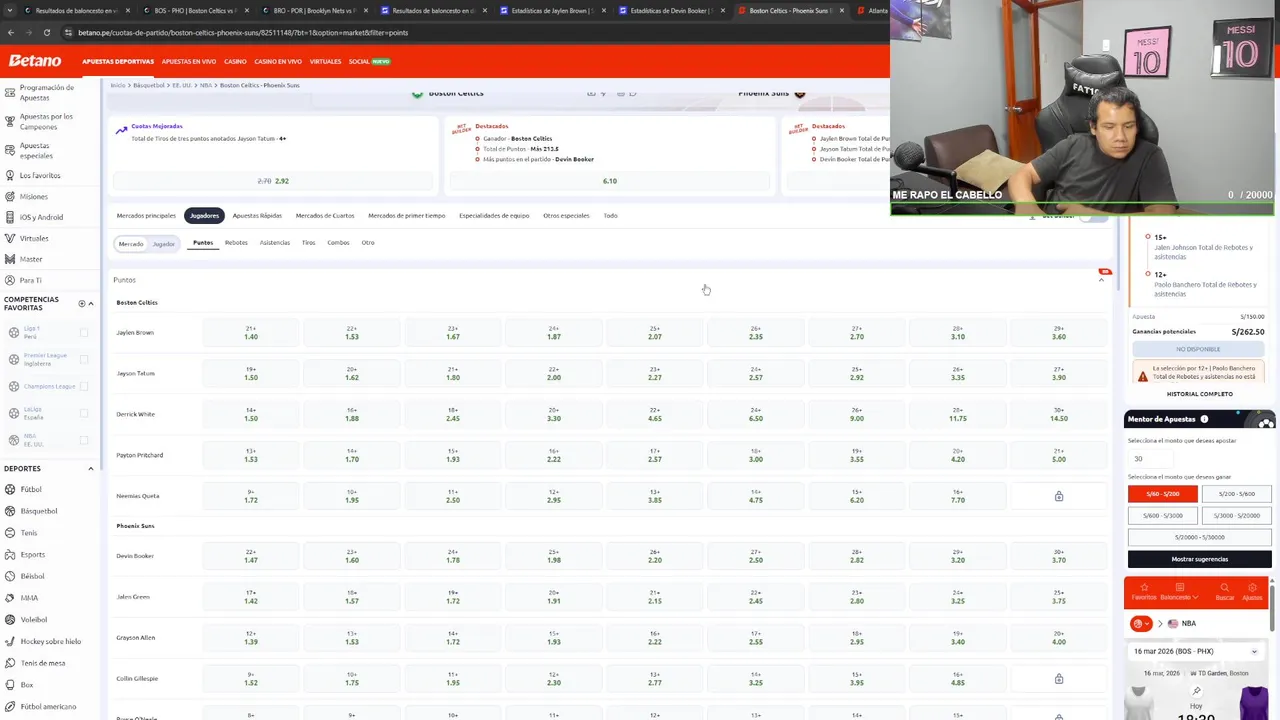Viewport: 1280px width, 720px height.
Task: Click the Básquetbol breadcrumb link
Action: [149, 85]
